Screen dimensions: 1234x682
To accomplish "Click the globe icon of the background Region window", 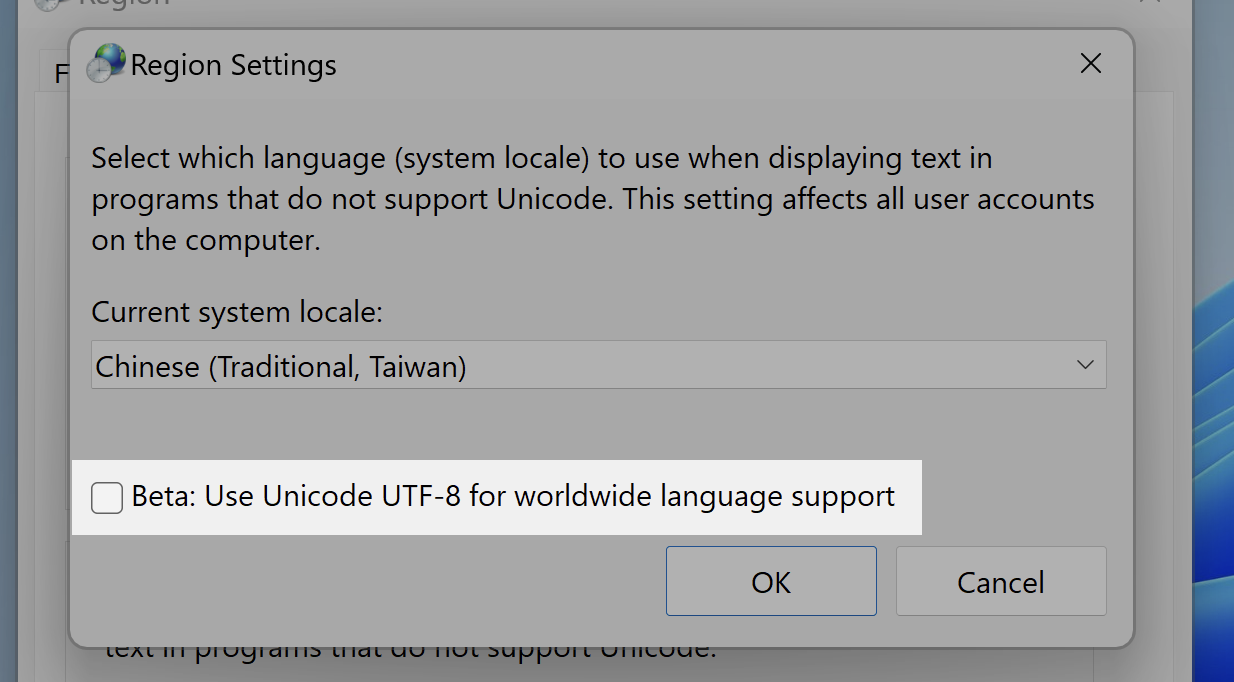I will tap(47, 4).
